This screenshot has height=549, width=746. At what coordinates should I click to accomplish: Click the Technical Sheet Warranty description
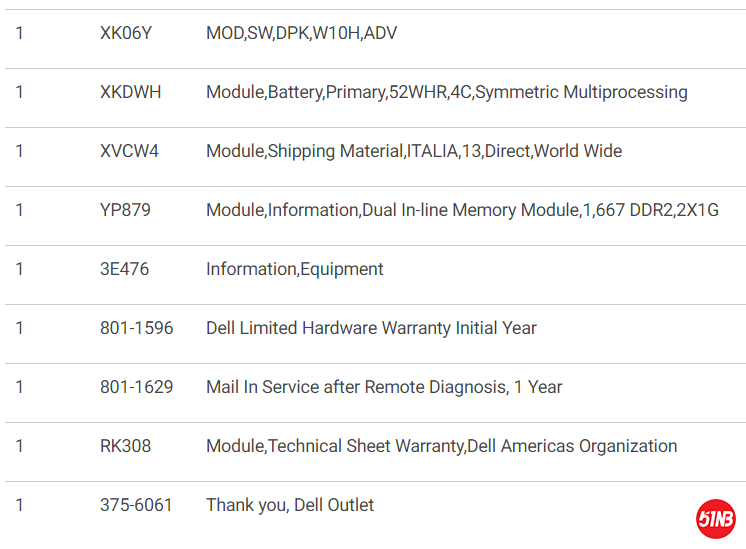[441, 446]
